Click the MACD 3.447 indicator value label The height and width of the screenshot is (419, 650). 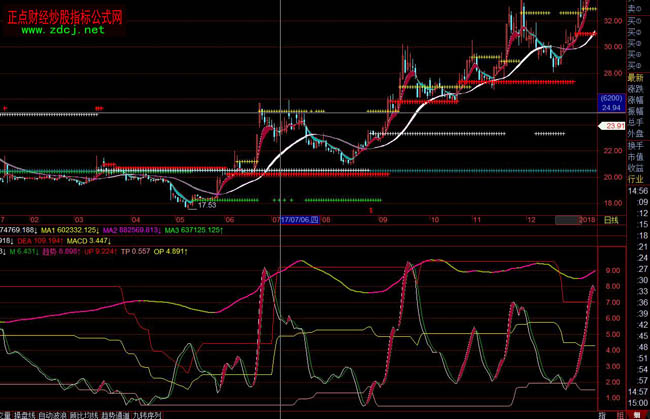click(x=86, y=241)
